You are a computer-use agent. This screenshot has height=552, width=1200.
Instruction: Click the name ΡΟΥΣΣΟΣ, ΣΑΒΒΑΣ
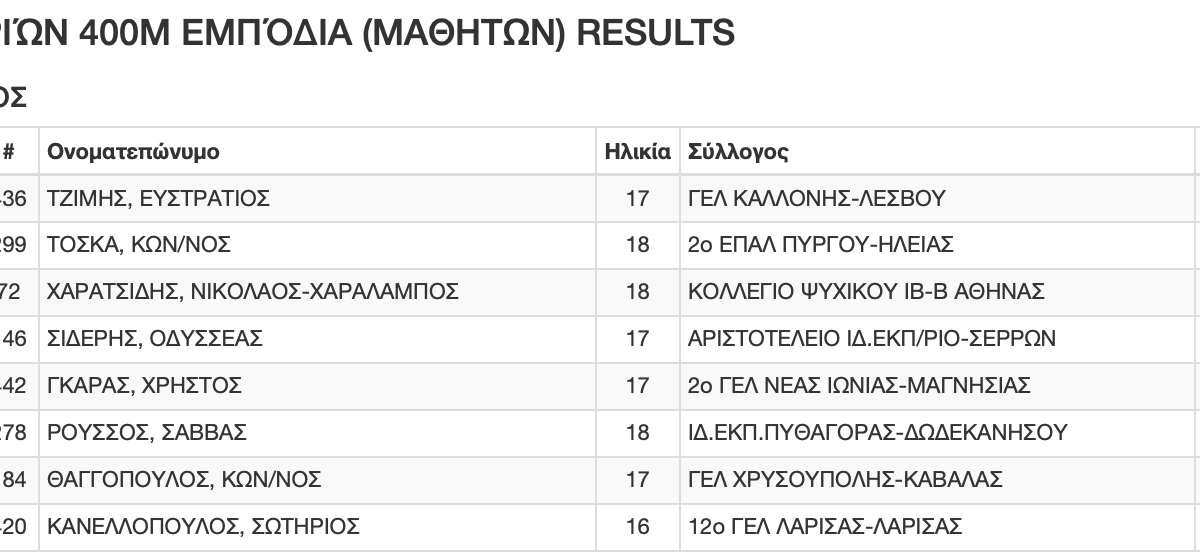(x=147, y=433)
